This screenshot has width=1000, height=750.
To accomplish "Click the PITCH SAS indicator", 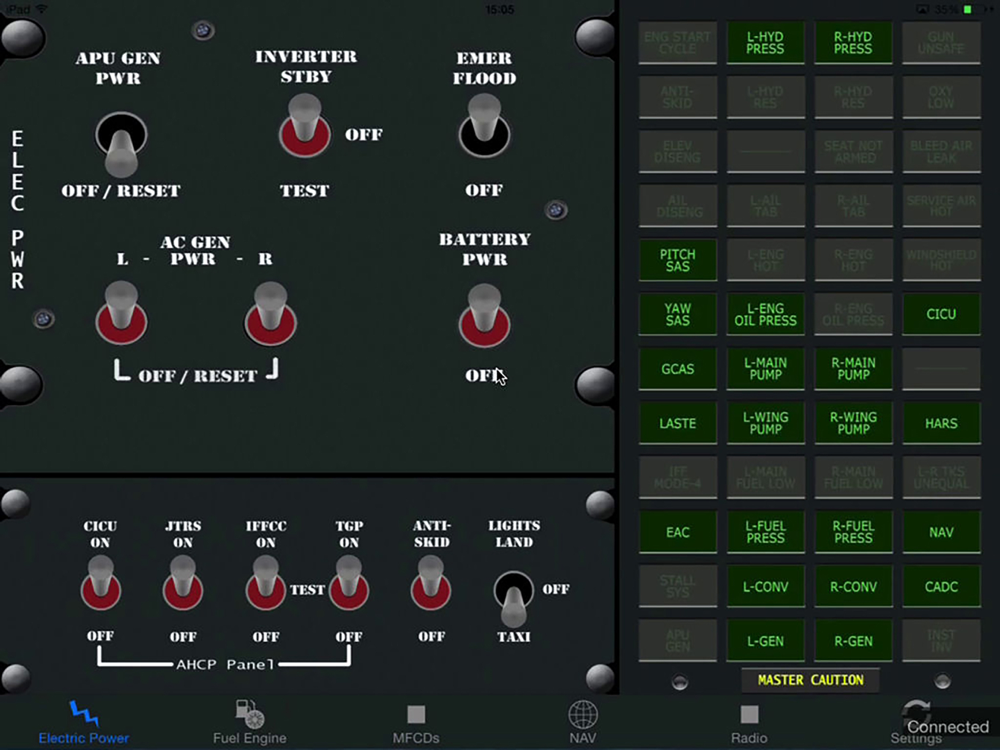I will [677, 260].
